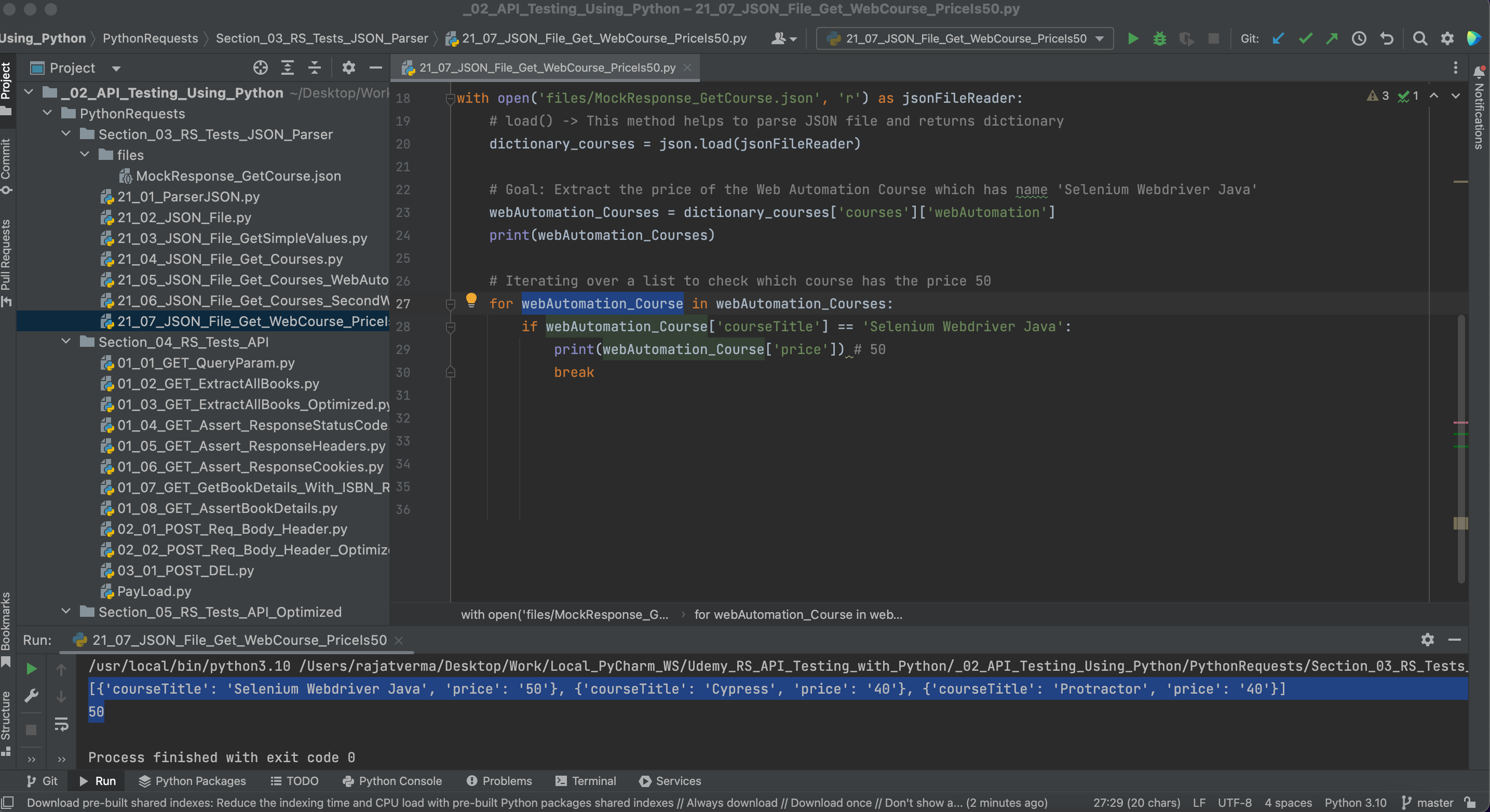This screenshot has width=1490, height=812.
Task: Start debugging with the bug icon
Action: pyautogui.click(x=1159, y=39)
